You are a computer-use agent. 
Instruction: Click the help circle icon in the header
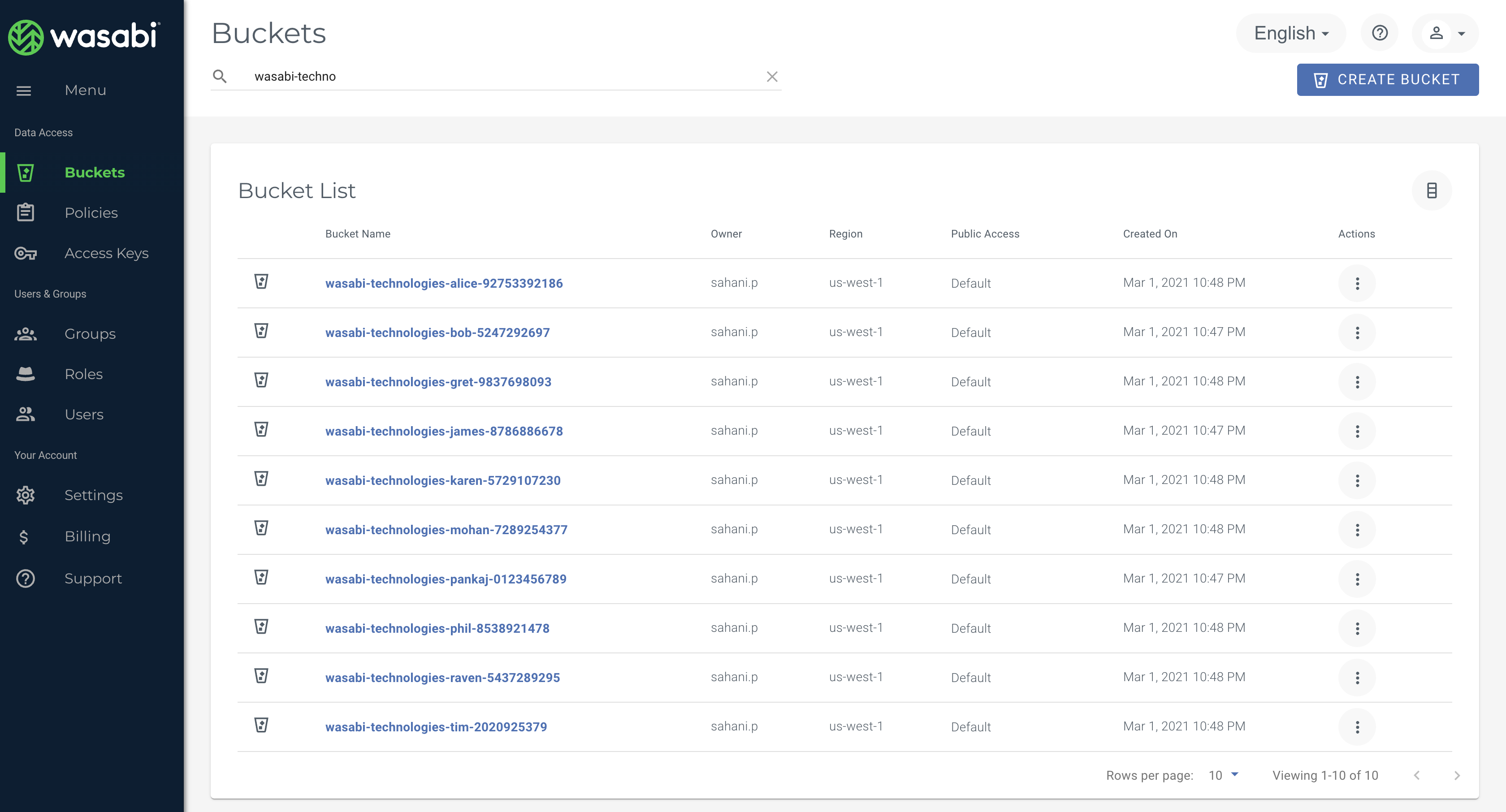pos(1380,33)
